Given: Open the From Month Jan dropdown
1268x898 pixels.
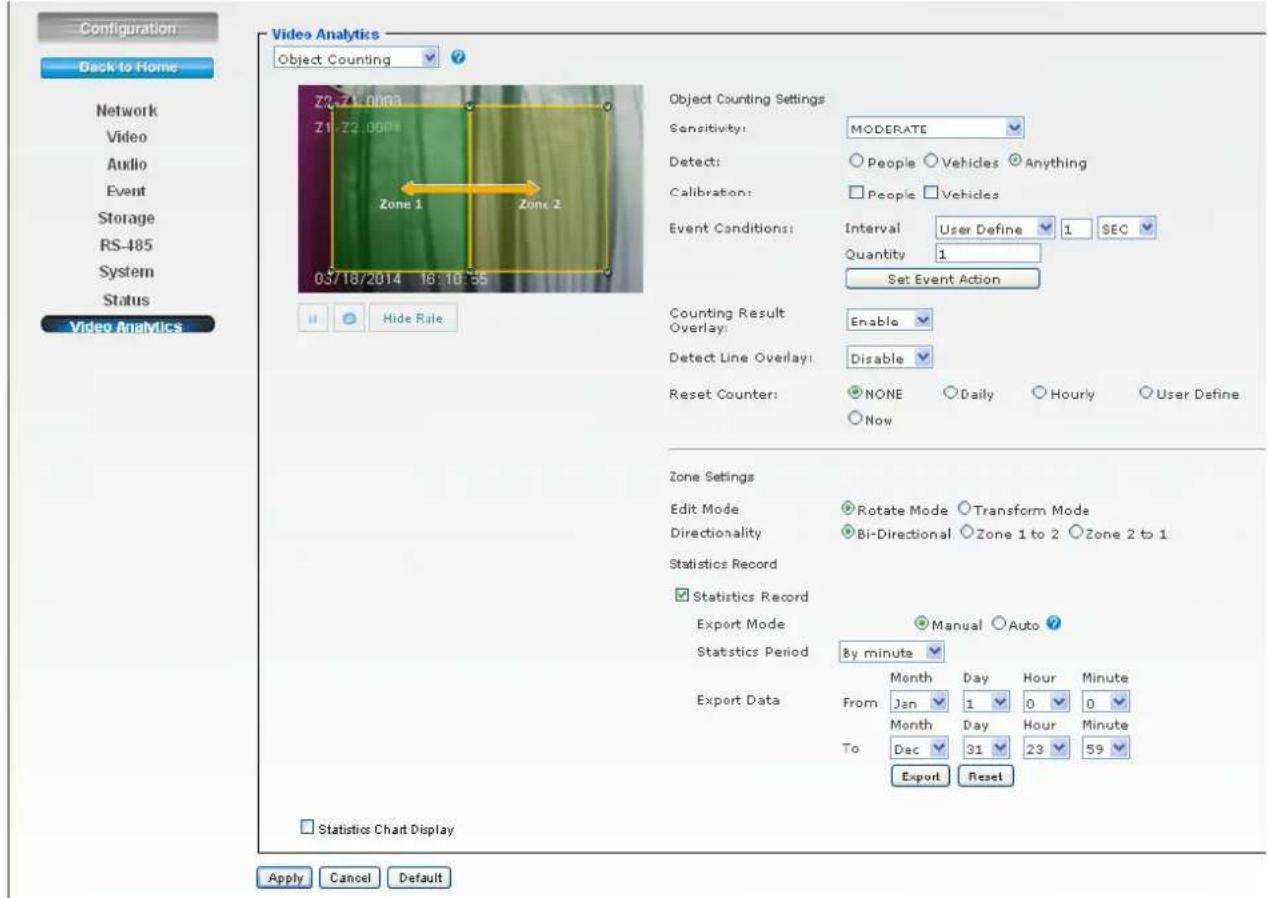Looking at the screenshot, I should [917, 703].
